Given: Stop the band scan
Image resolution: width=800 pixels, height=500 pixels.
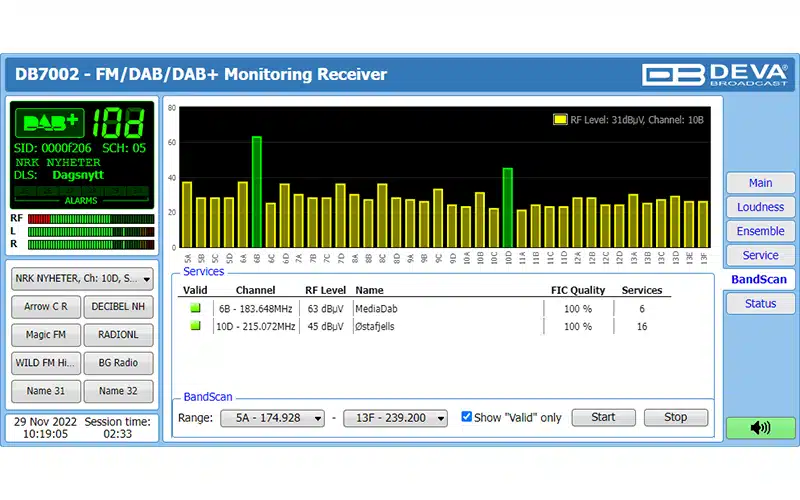Looking at the screenshot, I should tap(676, 417).
